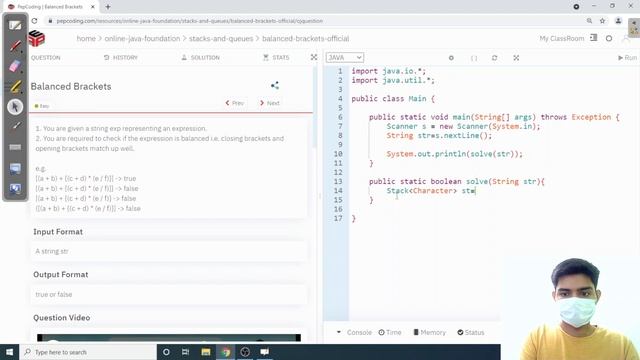This screenshot has height=360, width=640.
Task: Show the Status output tab
Action: 471,333
